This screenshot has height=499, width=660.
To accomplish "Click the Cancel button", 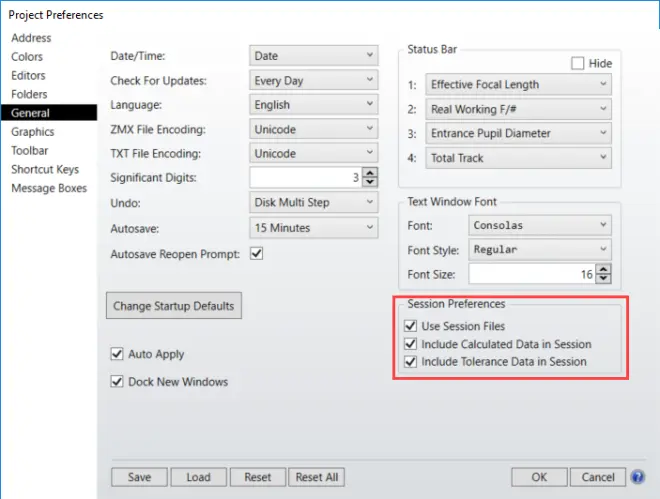I will point(598,477).
